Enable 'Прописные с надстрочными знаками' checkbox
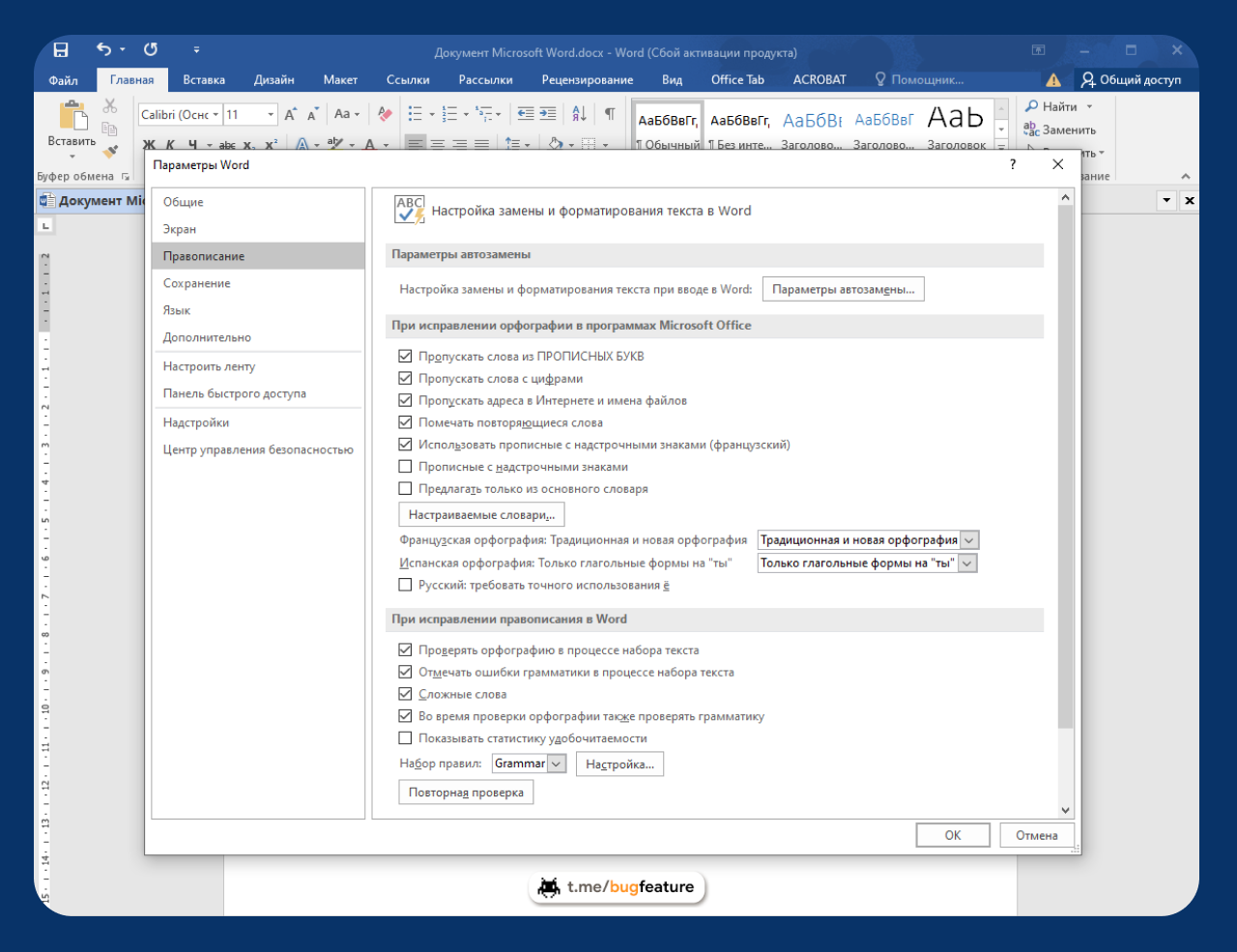 tap(405, 467)
